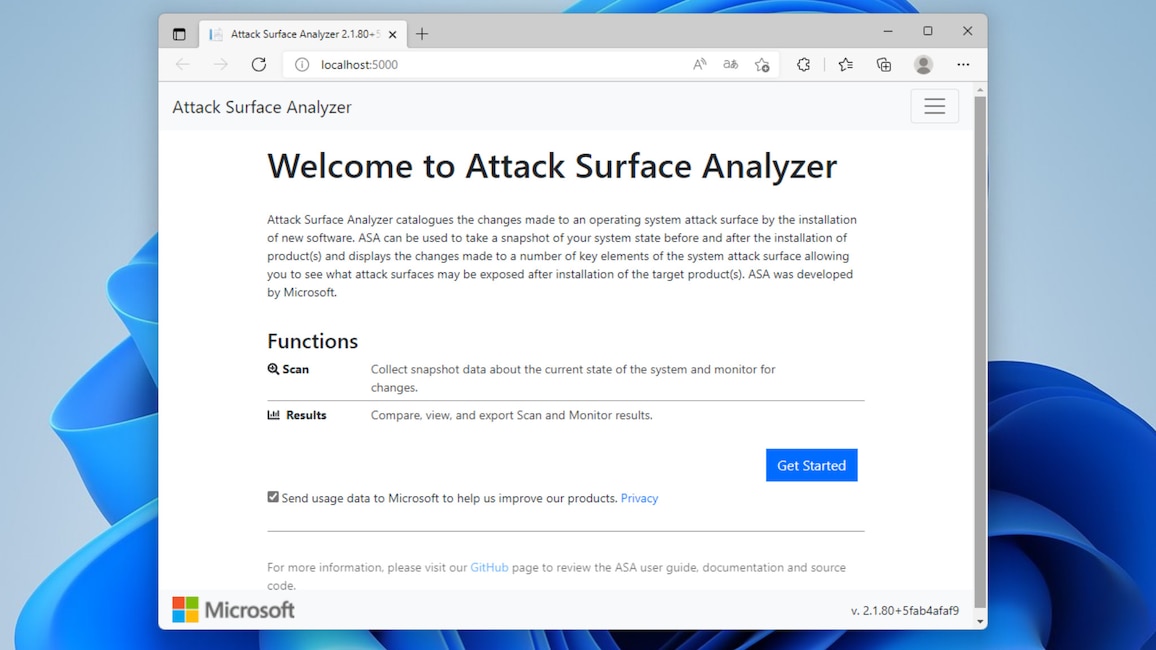1156x650 pixels.
Task: Click the page scrollbar up arrow
Action: pyautogui.click(x=980, y=90)
